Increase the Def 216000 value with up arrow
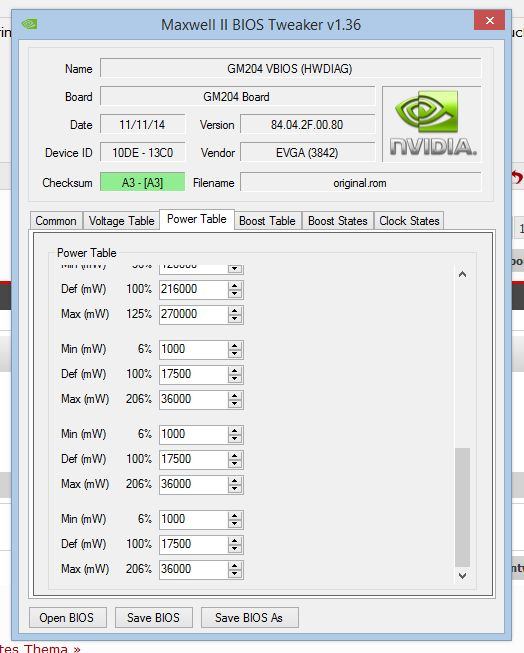Image resolution: width=524 pixels, height=653 pixels. pyautogui.click(x=235, y=285)
